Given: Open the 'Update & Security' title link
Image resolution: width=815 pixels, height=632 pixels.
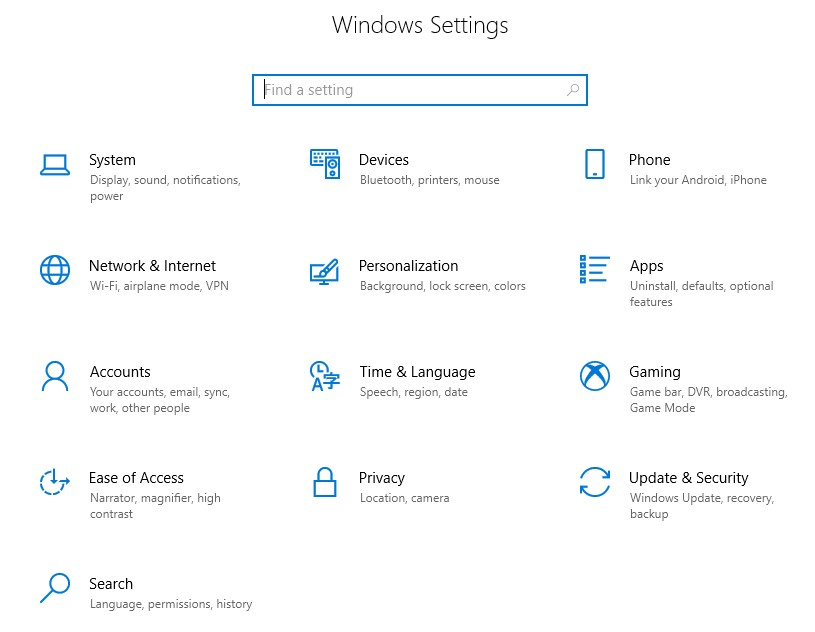Looking at the screenshot, I should pos(688,478).
